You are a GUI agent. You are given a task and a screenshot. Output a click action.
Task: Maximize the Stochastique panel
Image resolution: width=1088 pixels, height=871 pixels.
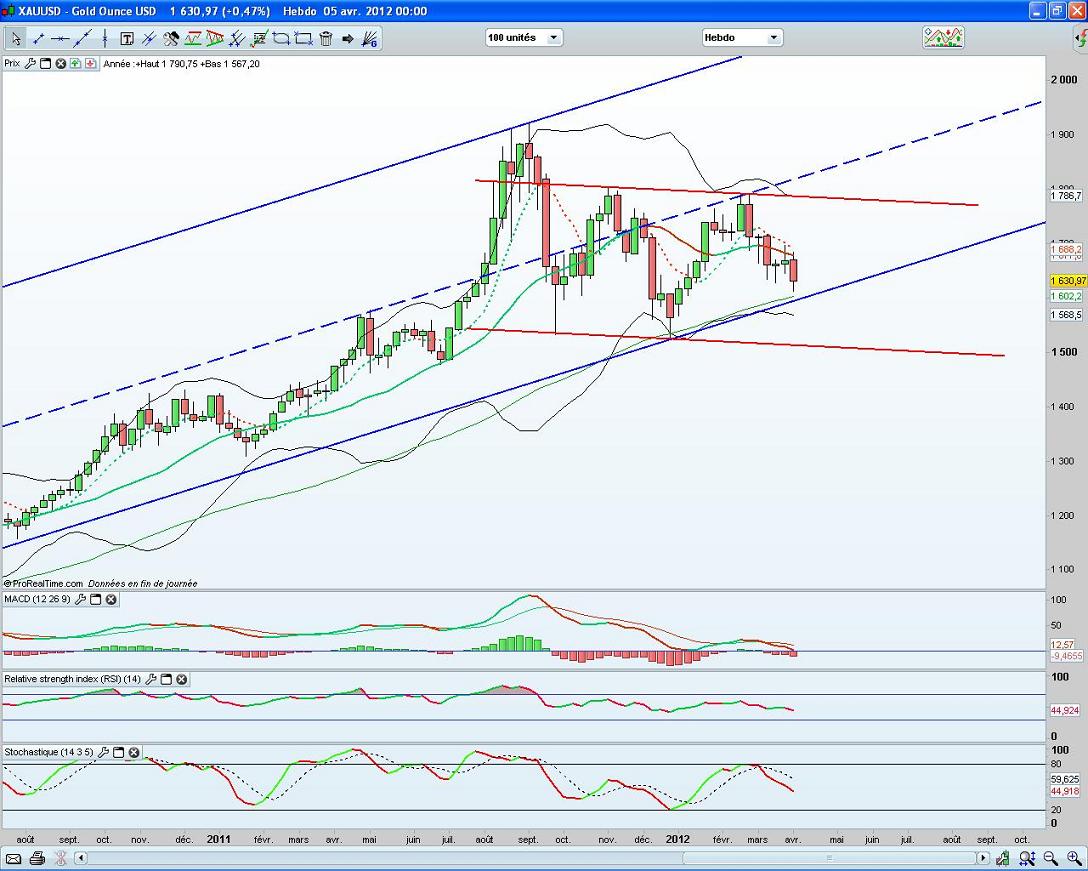pos(119,753)
